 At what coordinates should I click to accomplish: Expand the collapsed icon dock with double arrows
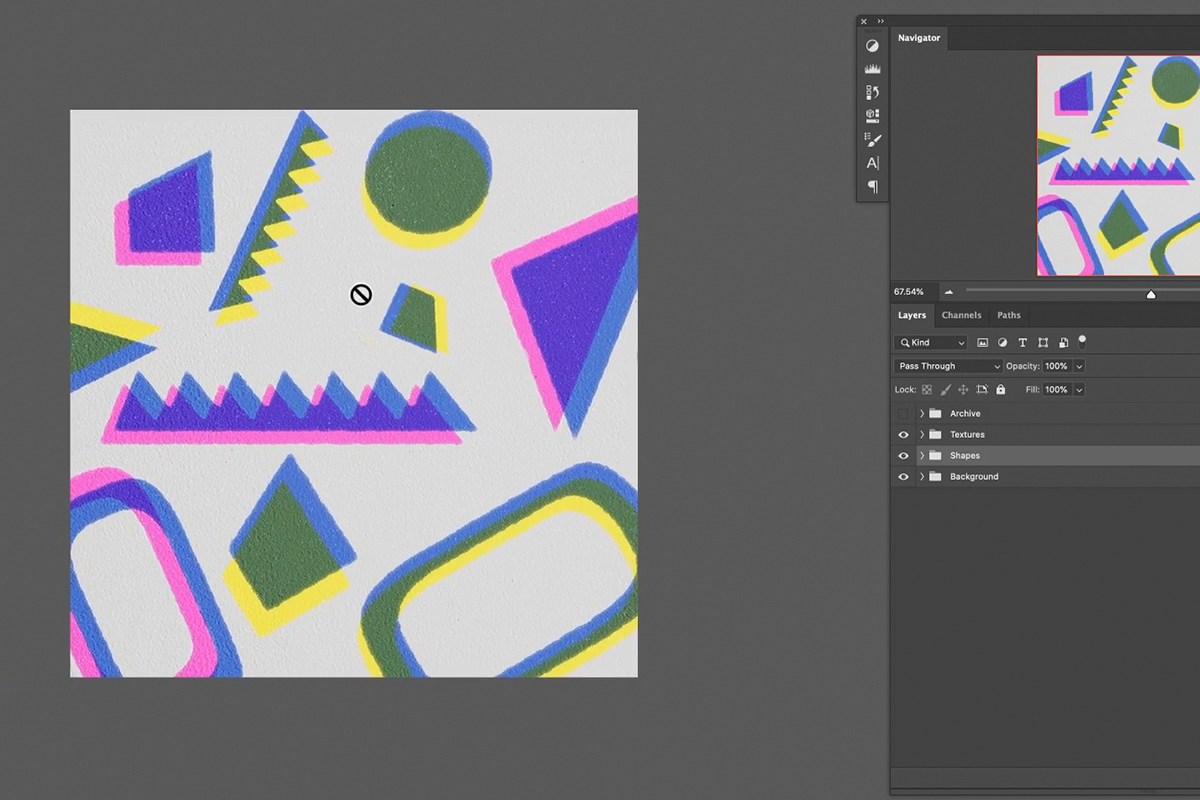[x=881, y=21]
